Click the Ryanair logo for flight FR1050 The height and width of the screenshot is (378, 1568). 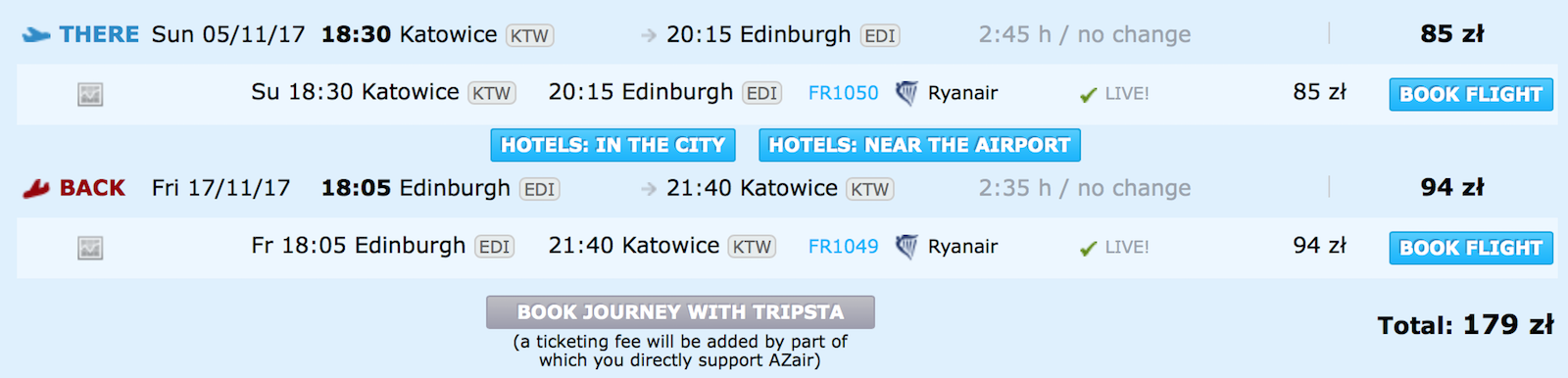click(906, 93)
